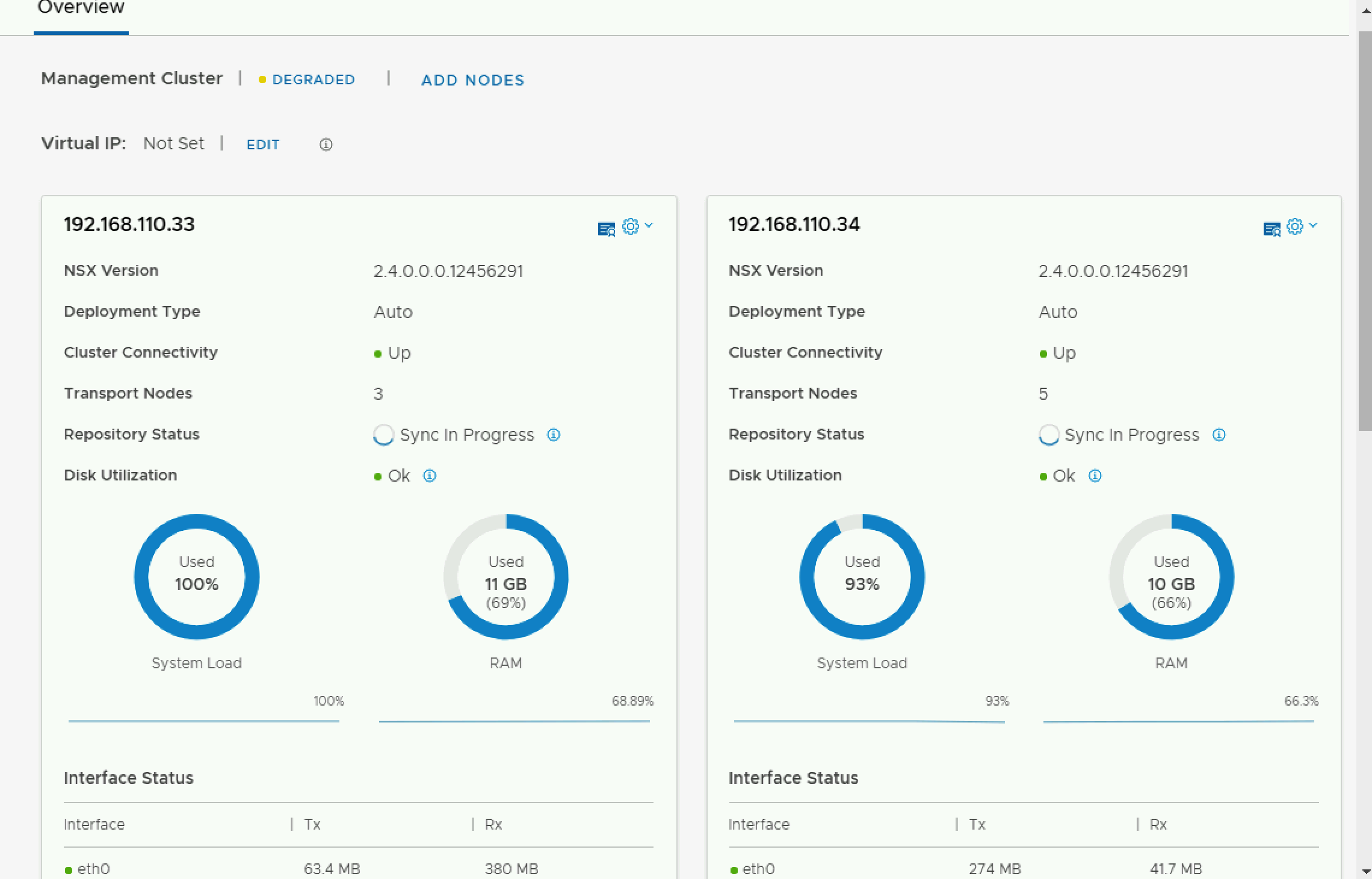This screenshot has height=879, width=1372.
Task: Open gear settings on node 192.168.110.33
Action: tap(630, 226)
